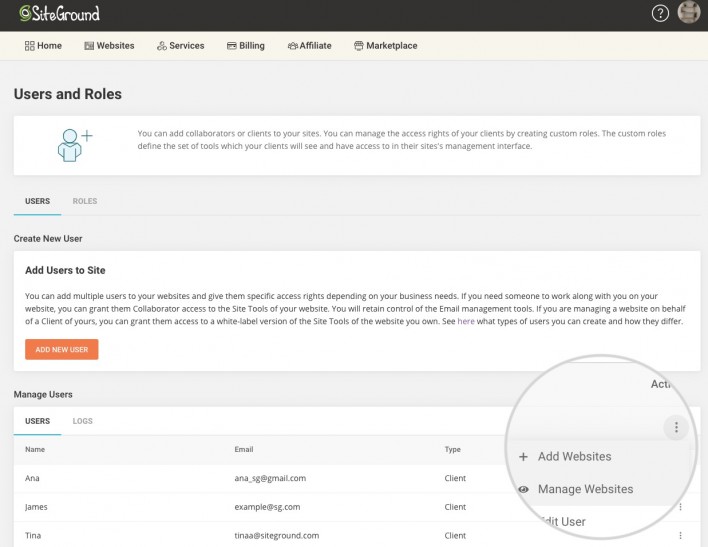
Task: Click the Marketplace store icon
Action: [359, 46]
